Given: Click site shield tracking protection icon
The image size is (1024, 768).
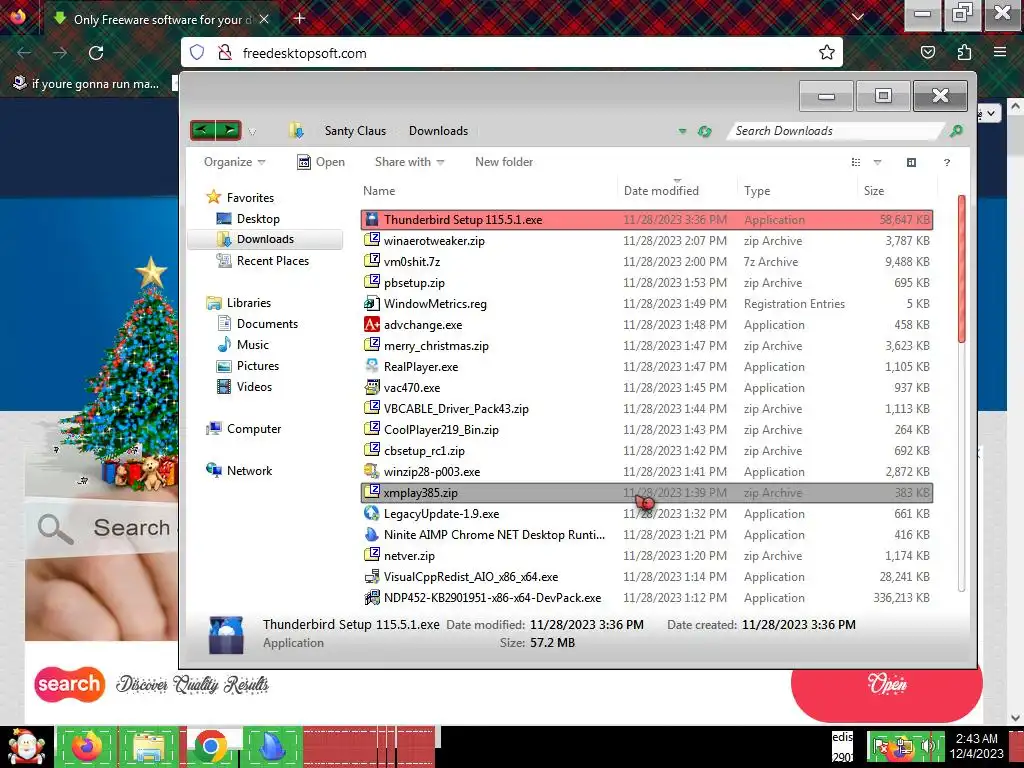Looking at the screenshot, I should click(x=197, y=53).
